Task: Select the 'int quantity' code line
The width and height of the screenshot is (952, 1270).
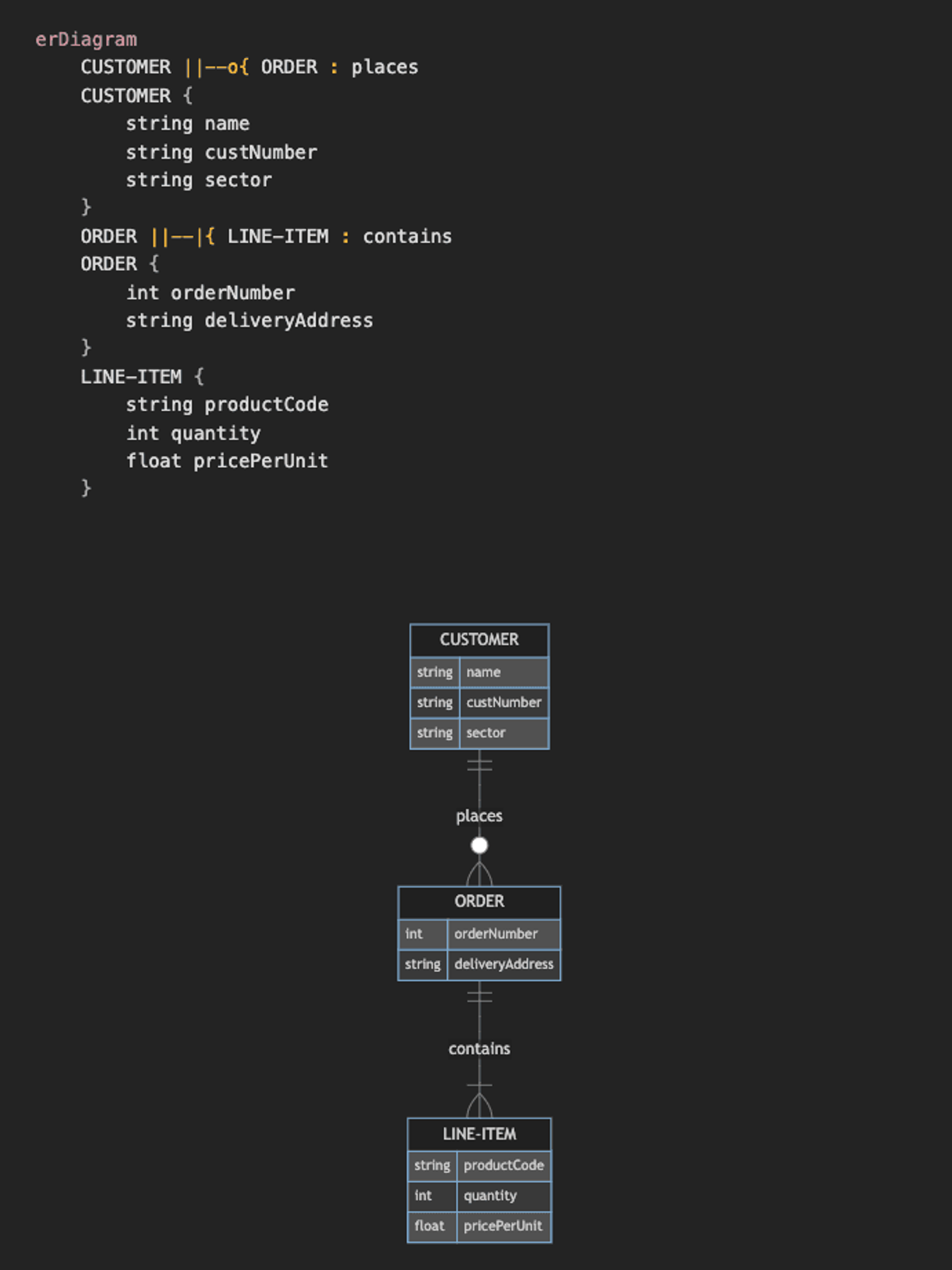Action: (193, 433)
